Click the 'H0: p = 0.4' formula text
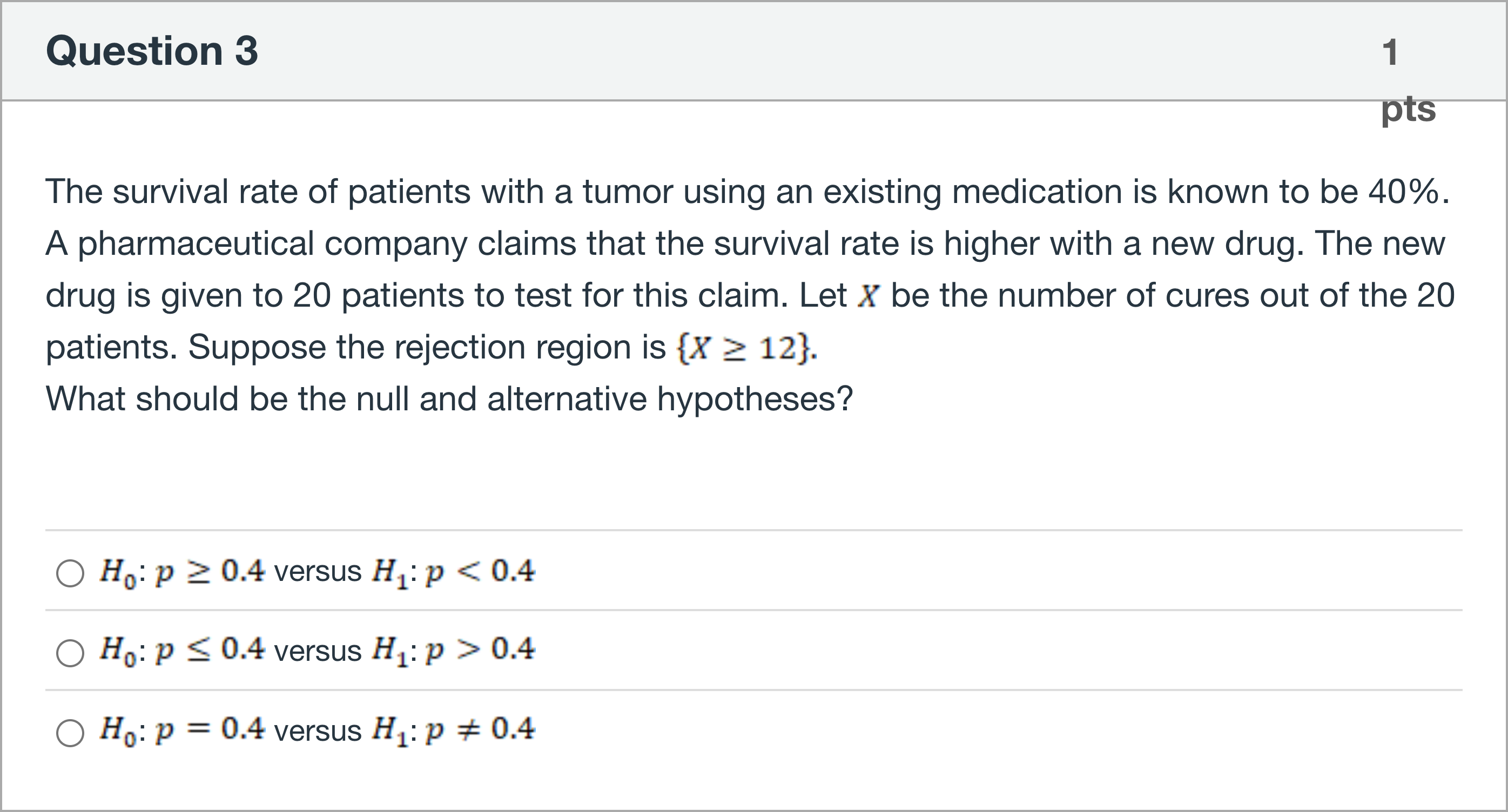The image size is (1508, 812). pos(181,730)
